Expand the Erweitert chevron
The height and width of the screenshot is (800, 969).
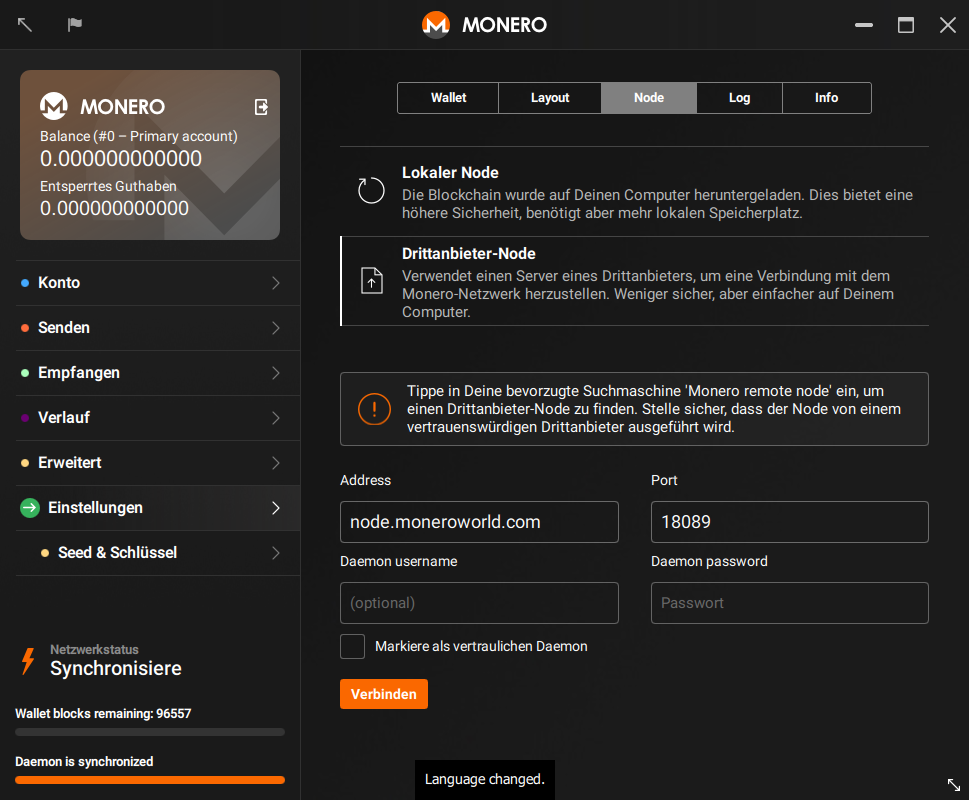point(276,463)
